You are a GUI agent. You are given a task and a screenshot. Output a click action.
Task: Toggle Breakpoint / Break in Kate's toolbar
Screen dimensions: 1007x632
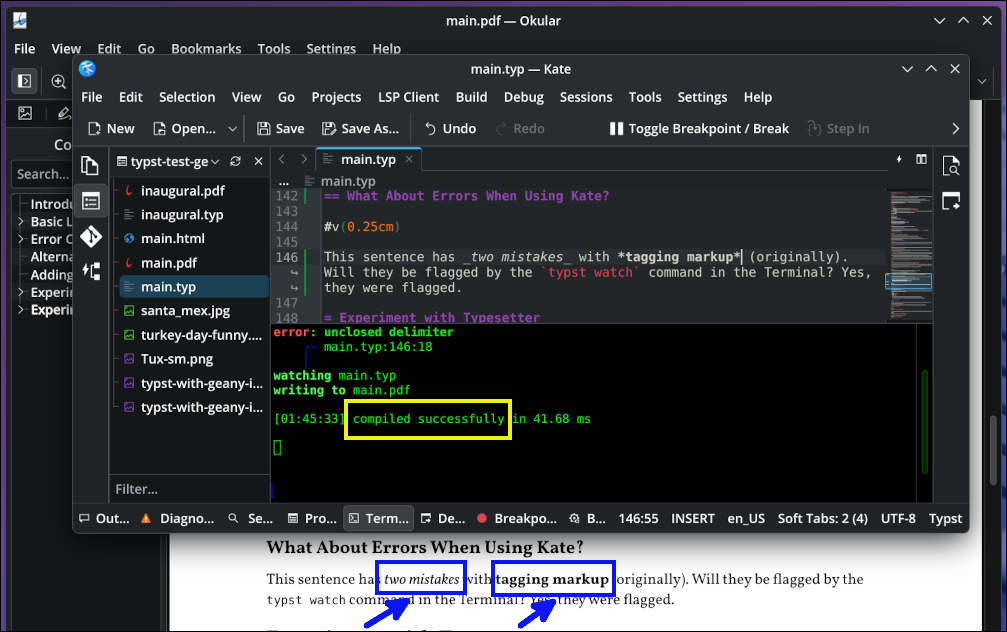[699, 128]
